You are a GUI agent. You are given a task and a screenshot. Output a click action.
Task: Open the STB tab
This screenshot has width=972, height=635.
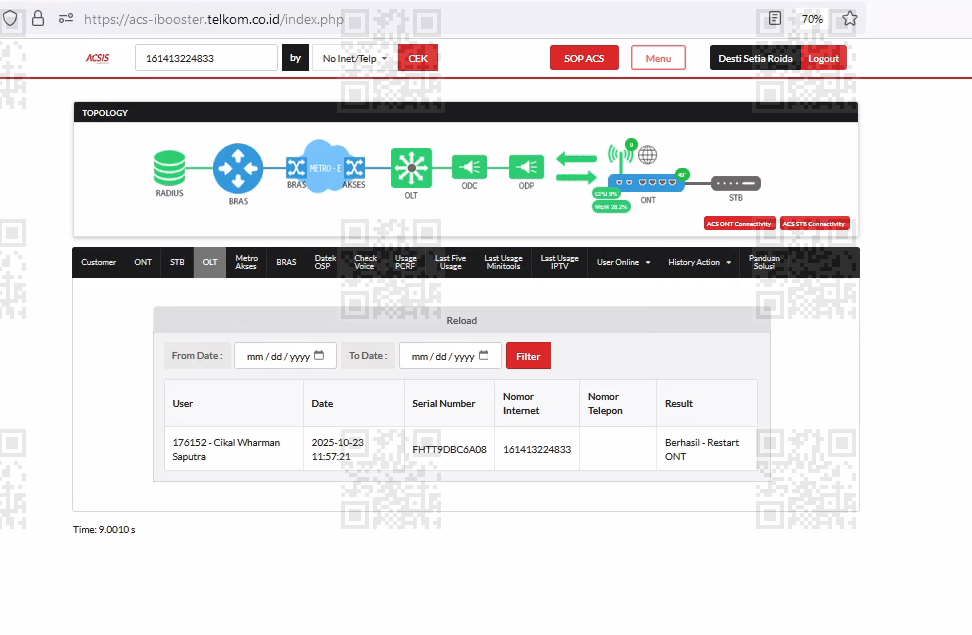177,262
